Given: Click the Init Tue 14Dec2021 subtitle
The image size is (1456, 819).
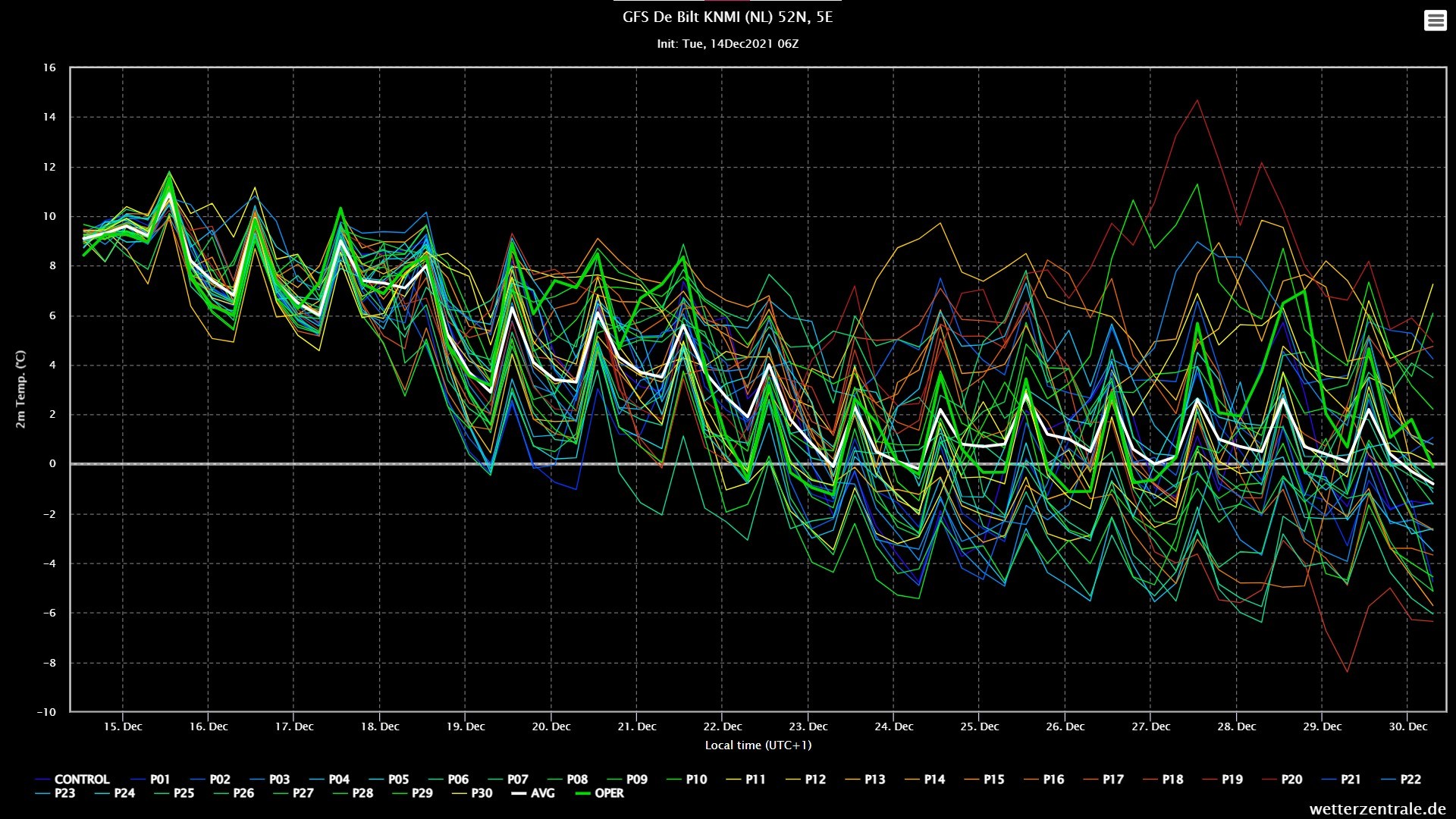Looking at the screenshot, I should pos(727,44).
